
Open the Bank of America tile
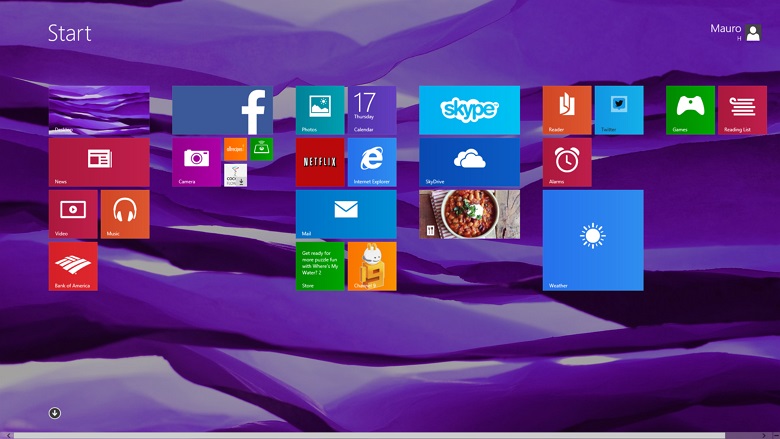click(x=73, y=266)
